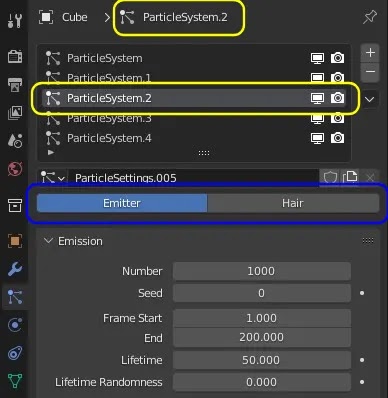Image resolution: width=388 pixels, height=398 pixels.
Task: Toggle viewport display for ParticleSystem
Action: 317,58
